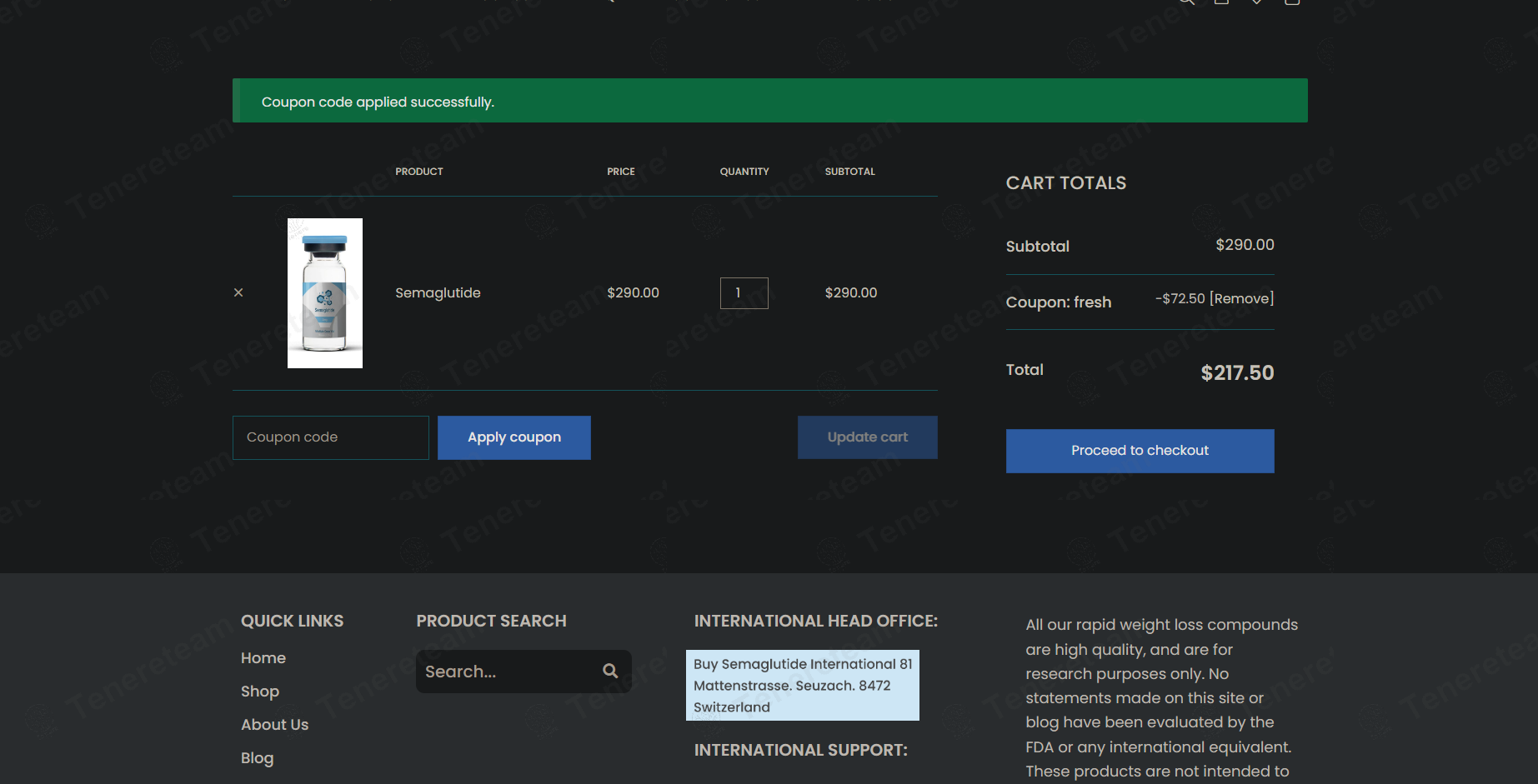1538x784 pixels.
Task: Open the Semaglutide product name link
Action: point(438,293)
